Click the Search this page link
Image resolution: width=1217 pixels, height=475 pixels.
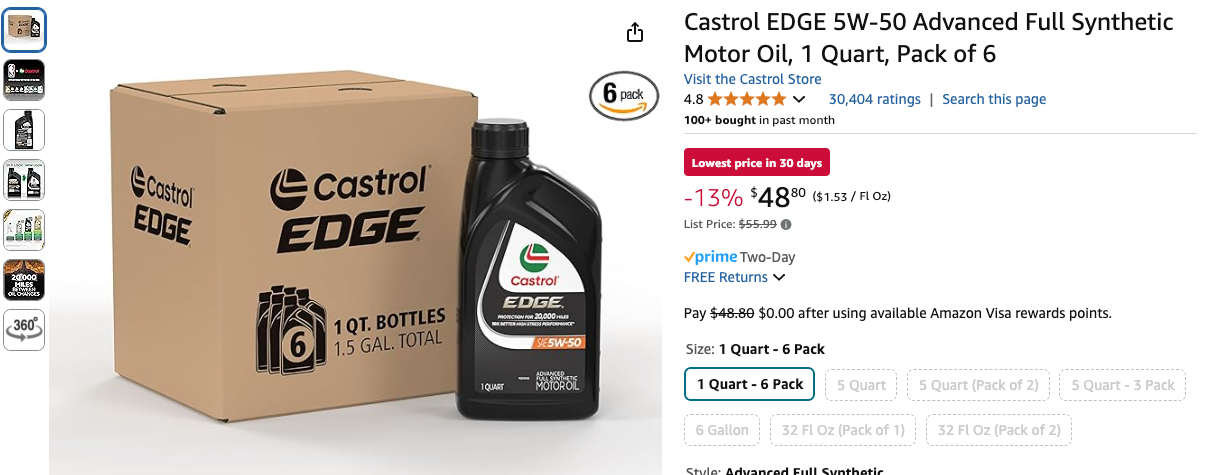994,99
